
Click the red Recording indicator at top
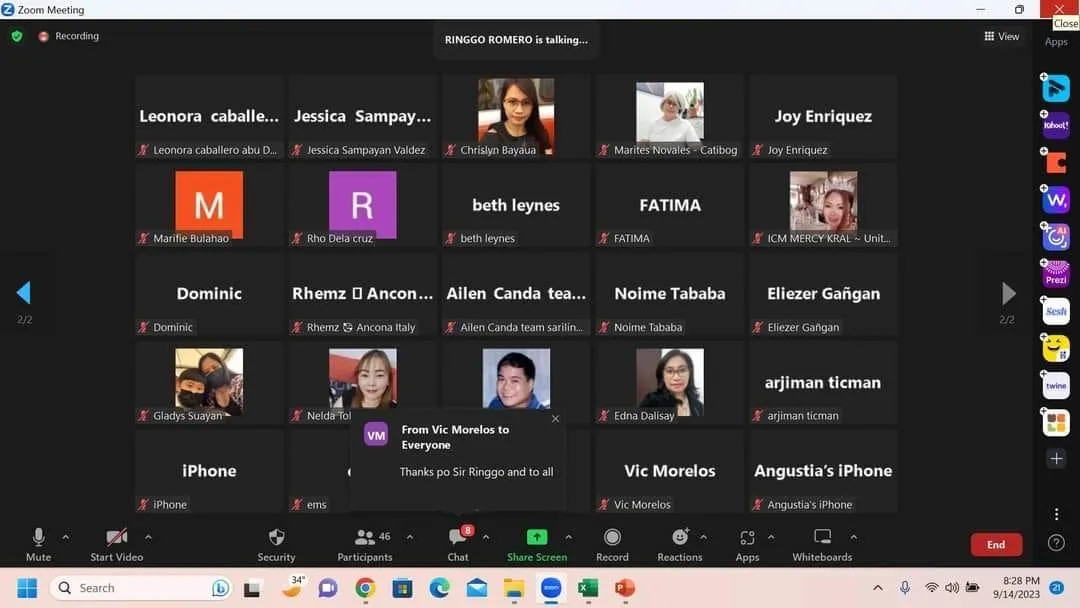tap(69, 36)
